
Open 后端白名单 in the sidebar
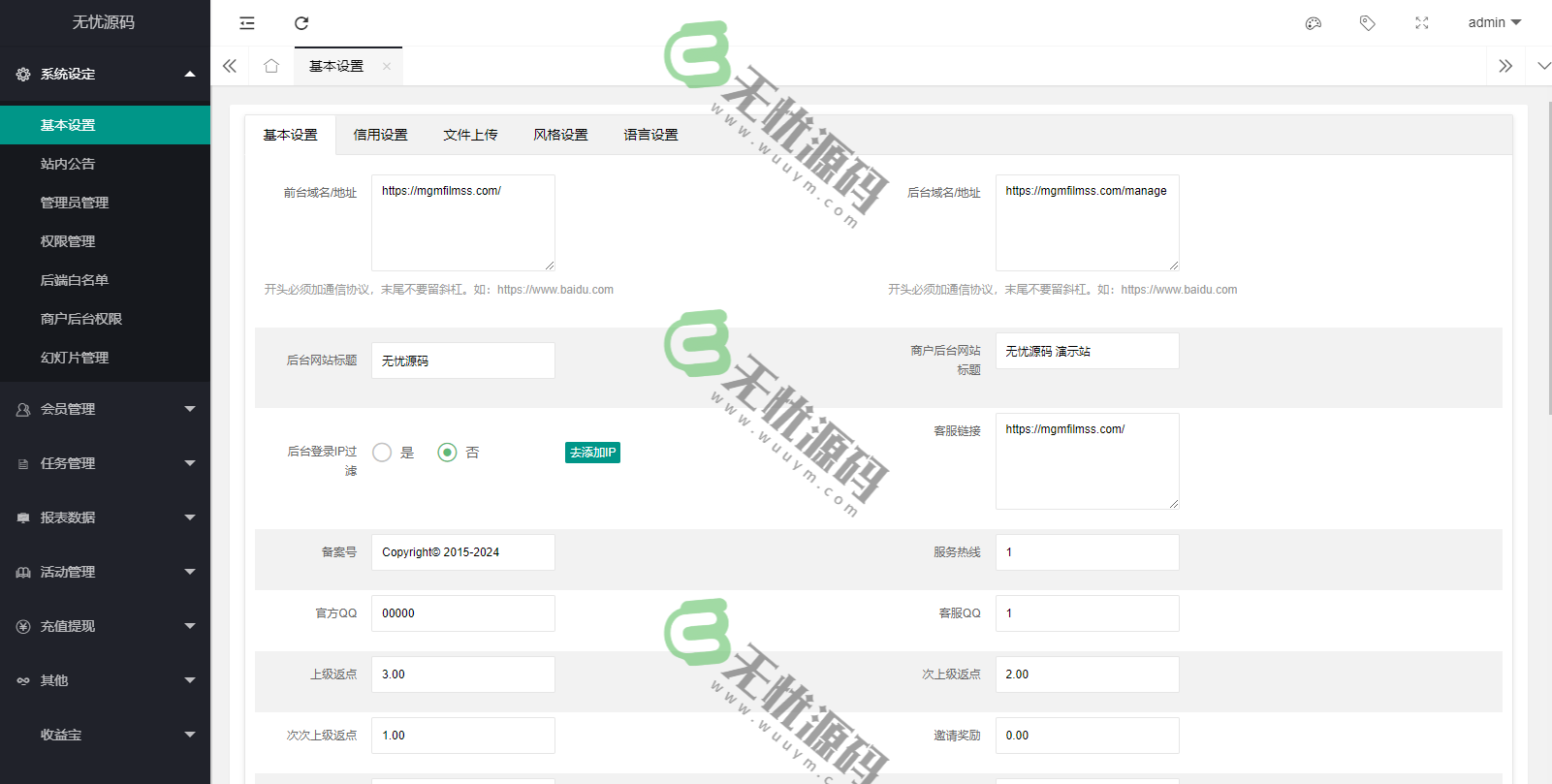point(105,280)
